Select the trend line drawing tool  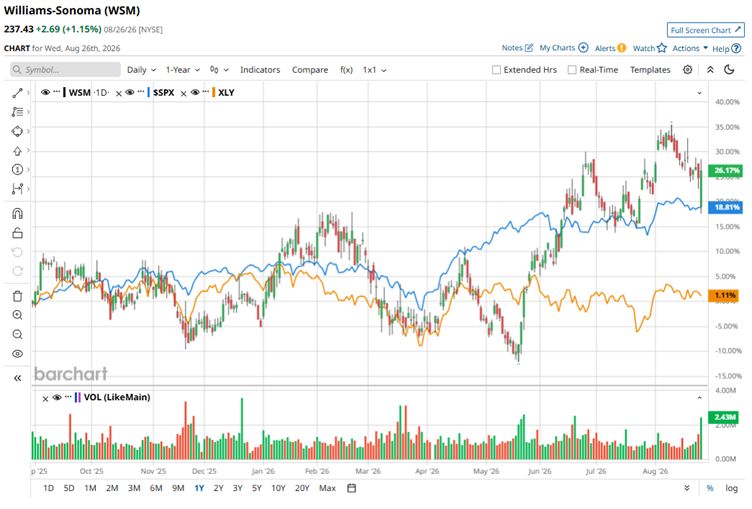17,93
